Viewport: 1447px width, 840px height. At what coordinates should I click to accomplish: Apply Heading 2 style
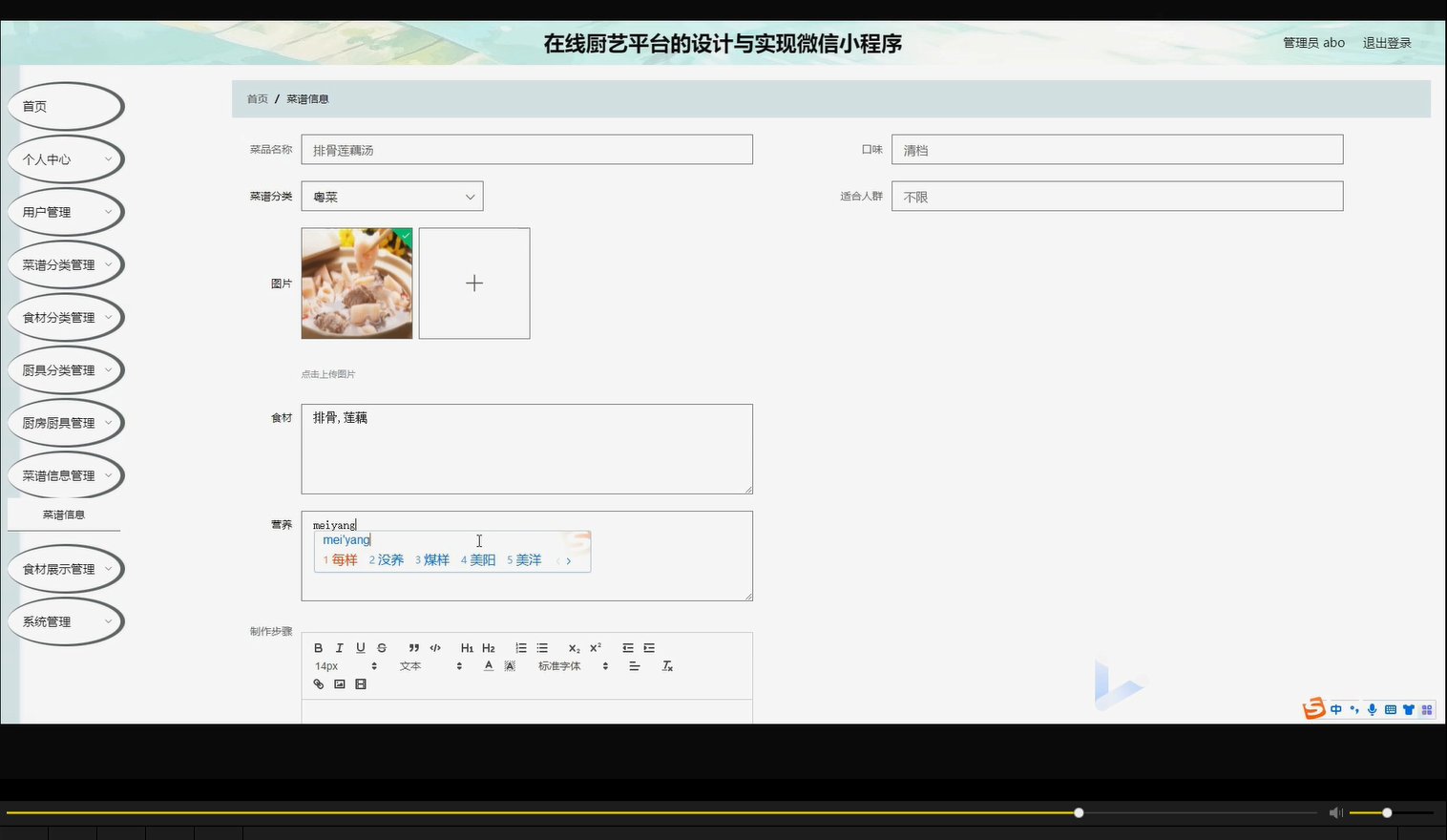[489, 648]
